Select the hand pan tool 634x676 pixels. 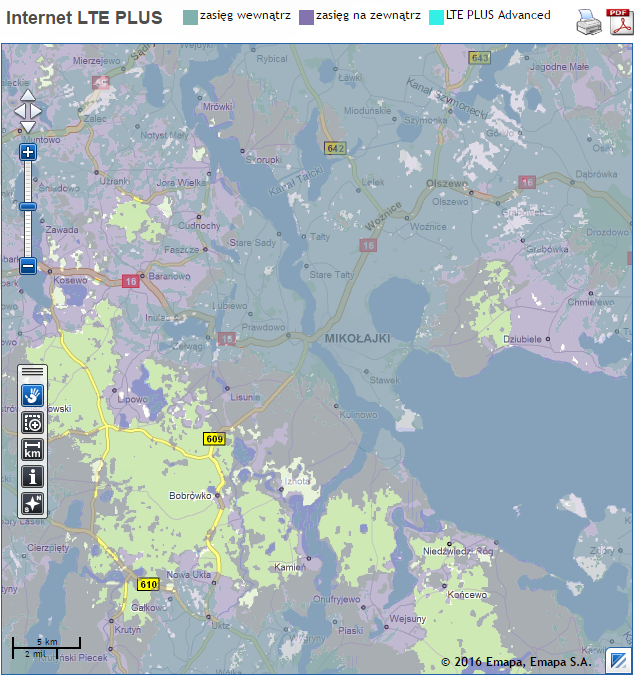click(x=33, y=395)
